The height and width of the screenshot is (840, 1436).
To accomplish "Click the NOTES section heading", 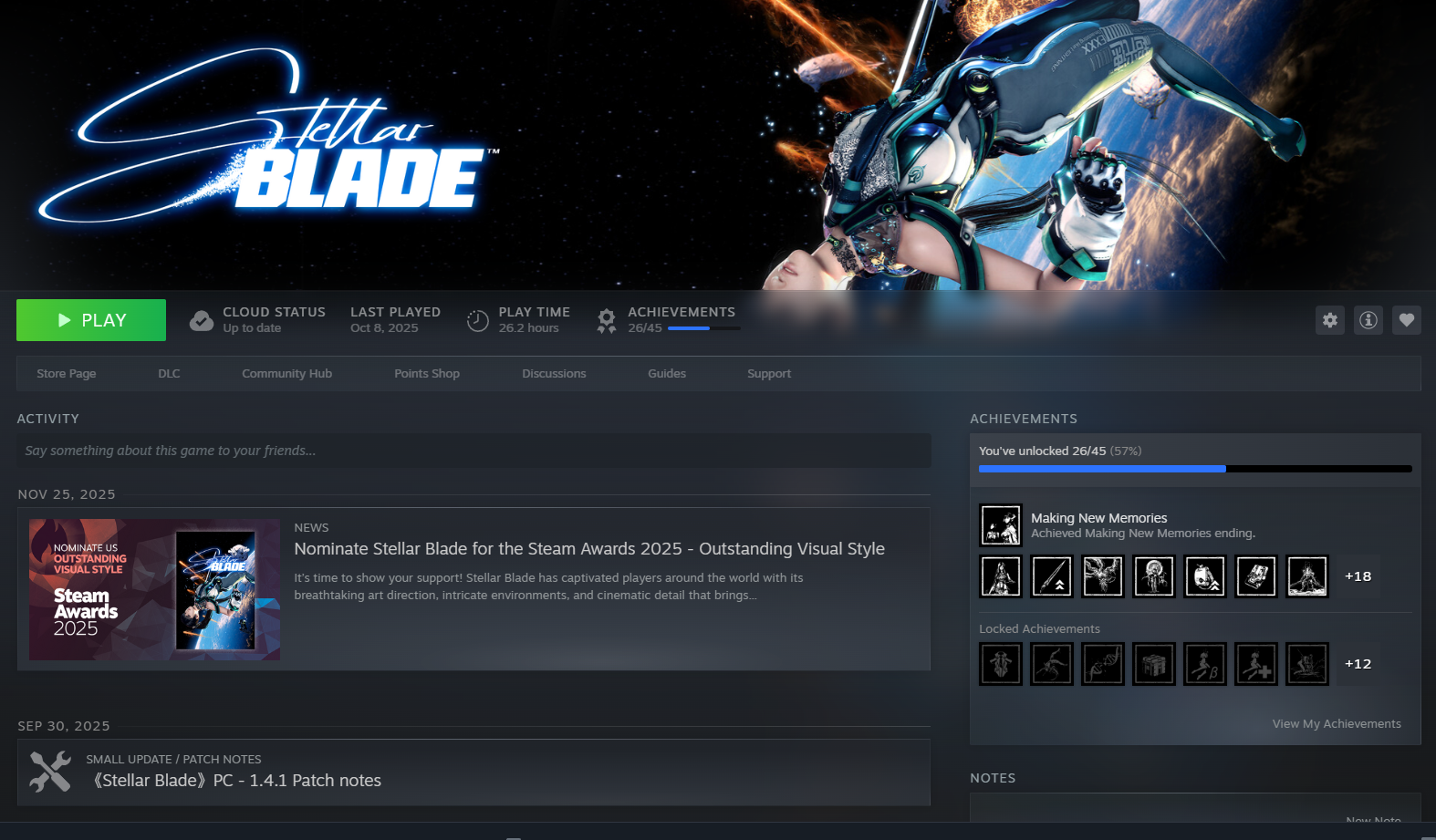I will click(993, 778).
